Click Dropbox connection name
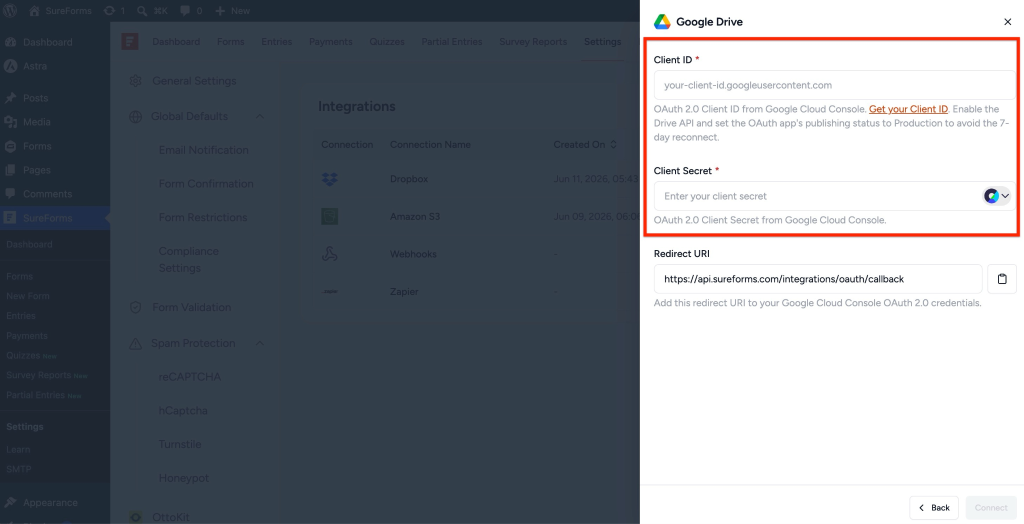 click(409, 179)
